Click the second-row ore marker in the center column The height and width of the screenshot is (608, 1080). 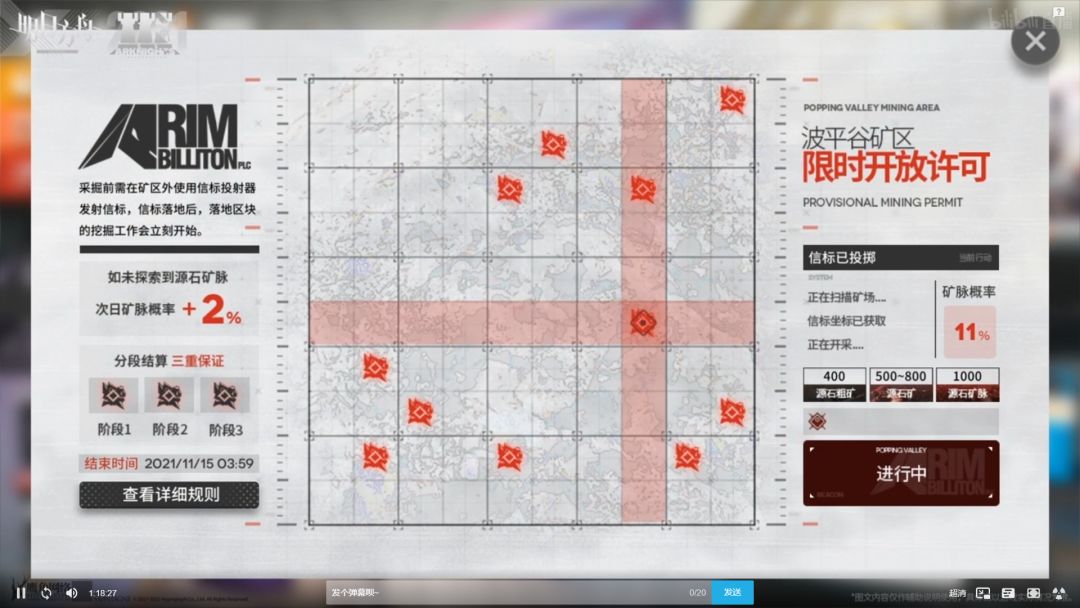tap(510, 189)
